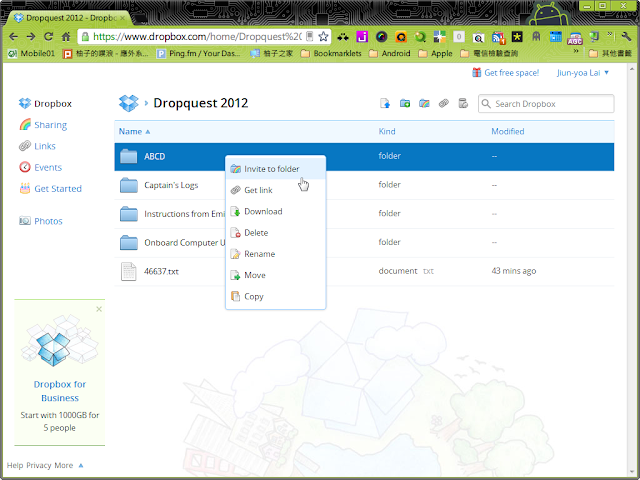Open the Bookmarklets bookmarks folder
Screen dimensions: 640x480
[331, 53]
